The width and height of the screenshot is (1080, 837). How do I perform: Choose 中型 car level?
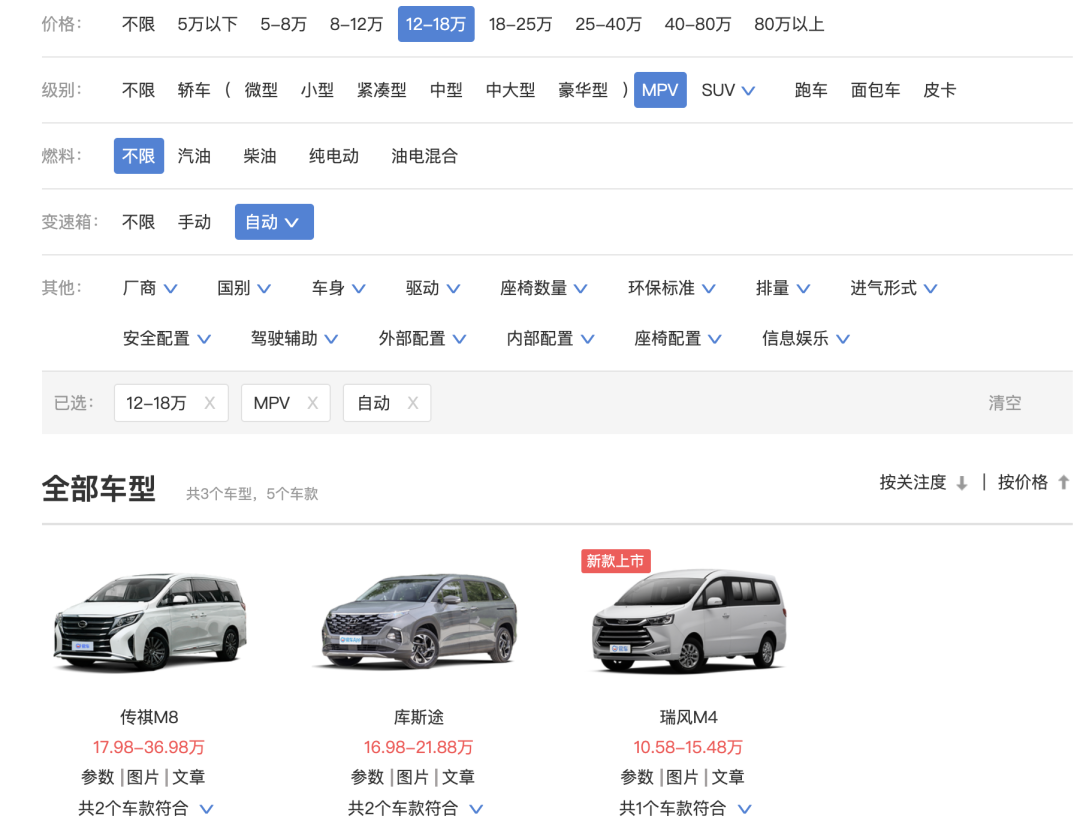tap(446, 90)
